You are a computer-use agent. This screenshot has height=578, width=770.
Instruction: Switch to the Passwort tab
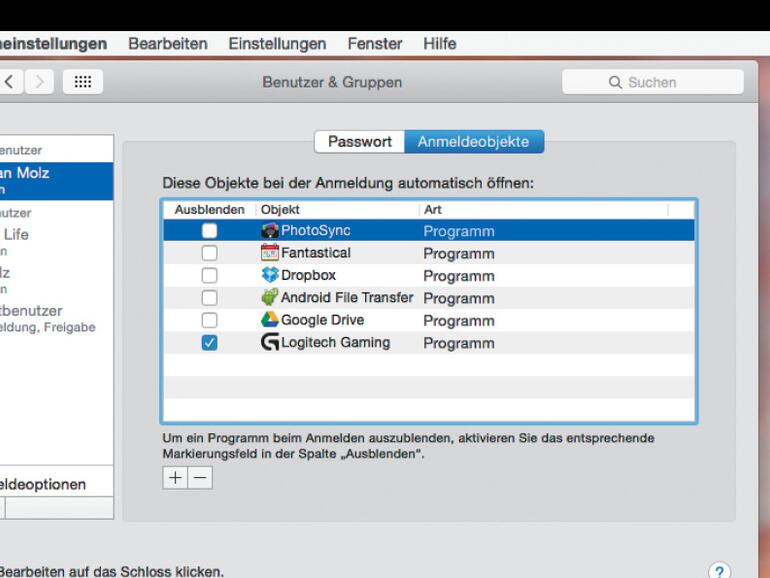tap(359, 141)
